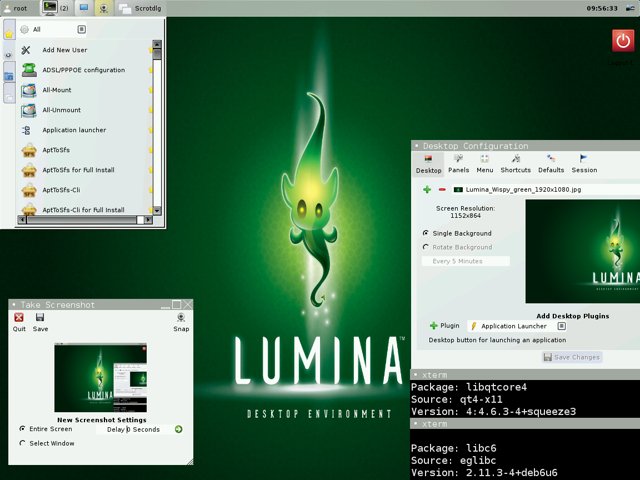The width and height of the screenshot is (640, 480).
Task: Click the app list scroll up arrow
Action: coord(157,44)
